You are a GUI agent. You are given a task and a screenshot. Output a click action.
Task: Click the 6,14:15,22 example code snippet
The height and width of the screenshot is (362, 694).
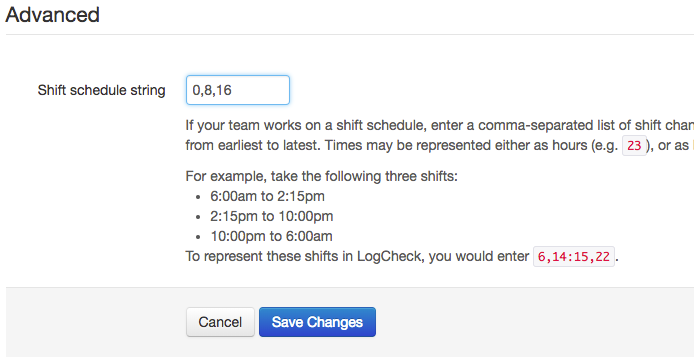(574, 257)
